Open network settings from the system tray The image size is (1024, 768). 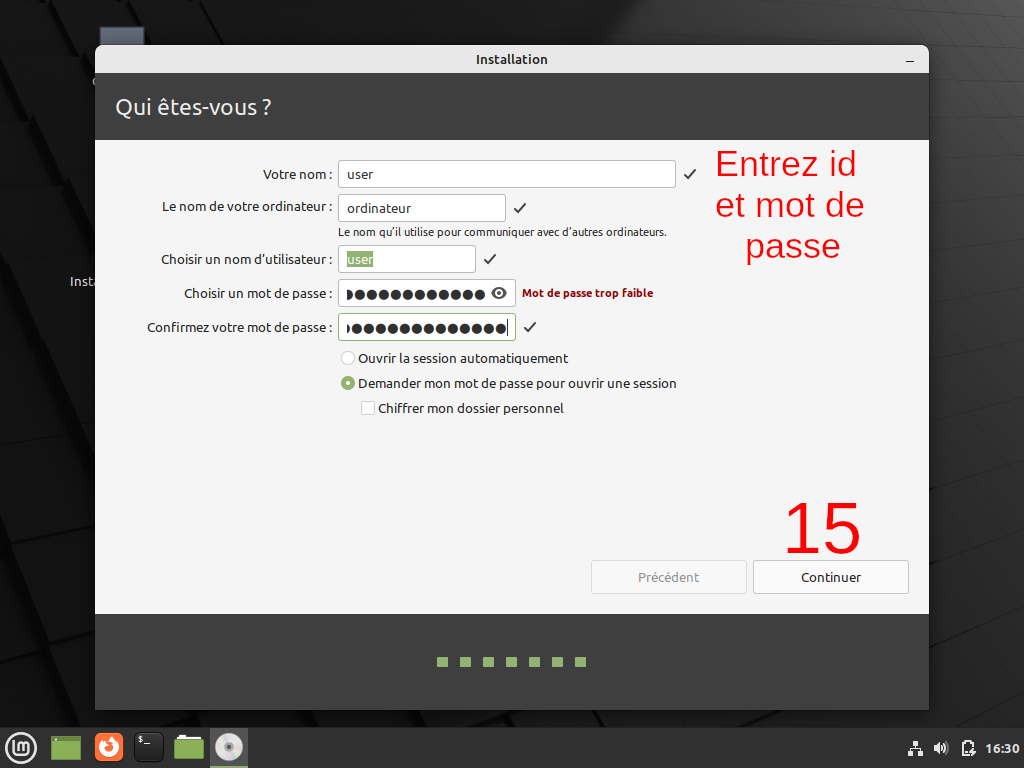pos(915,747)
